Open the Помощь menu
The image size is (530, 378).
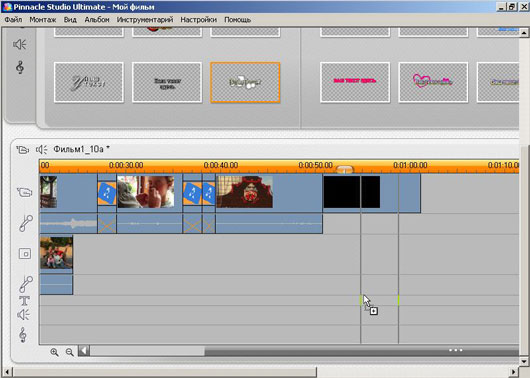pyautogui.click(x=238, y=20)
